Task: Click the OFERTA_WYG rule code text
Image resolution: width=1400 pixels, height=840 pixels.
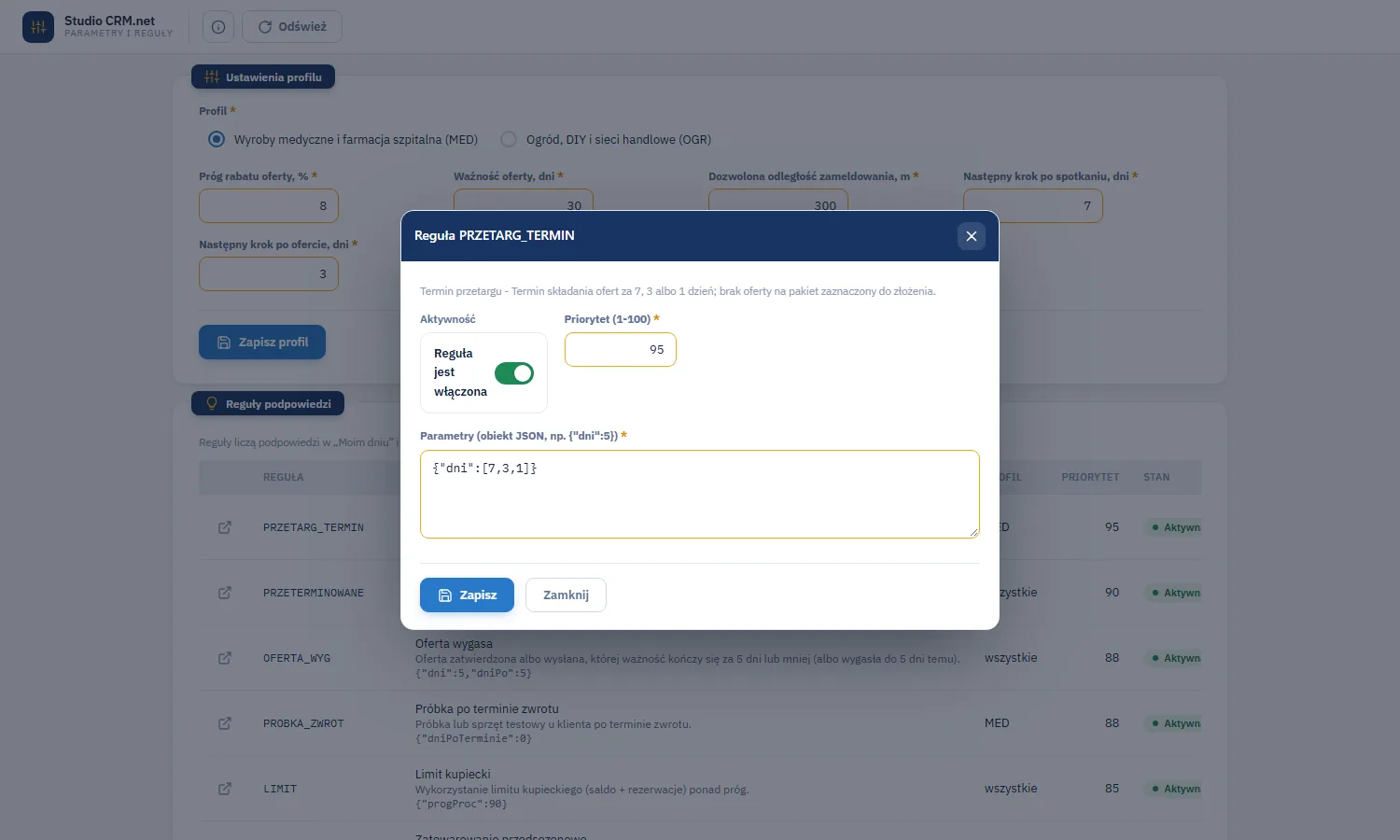Action: point(297,658)
